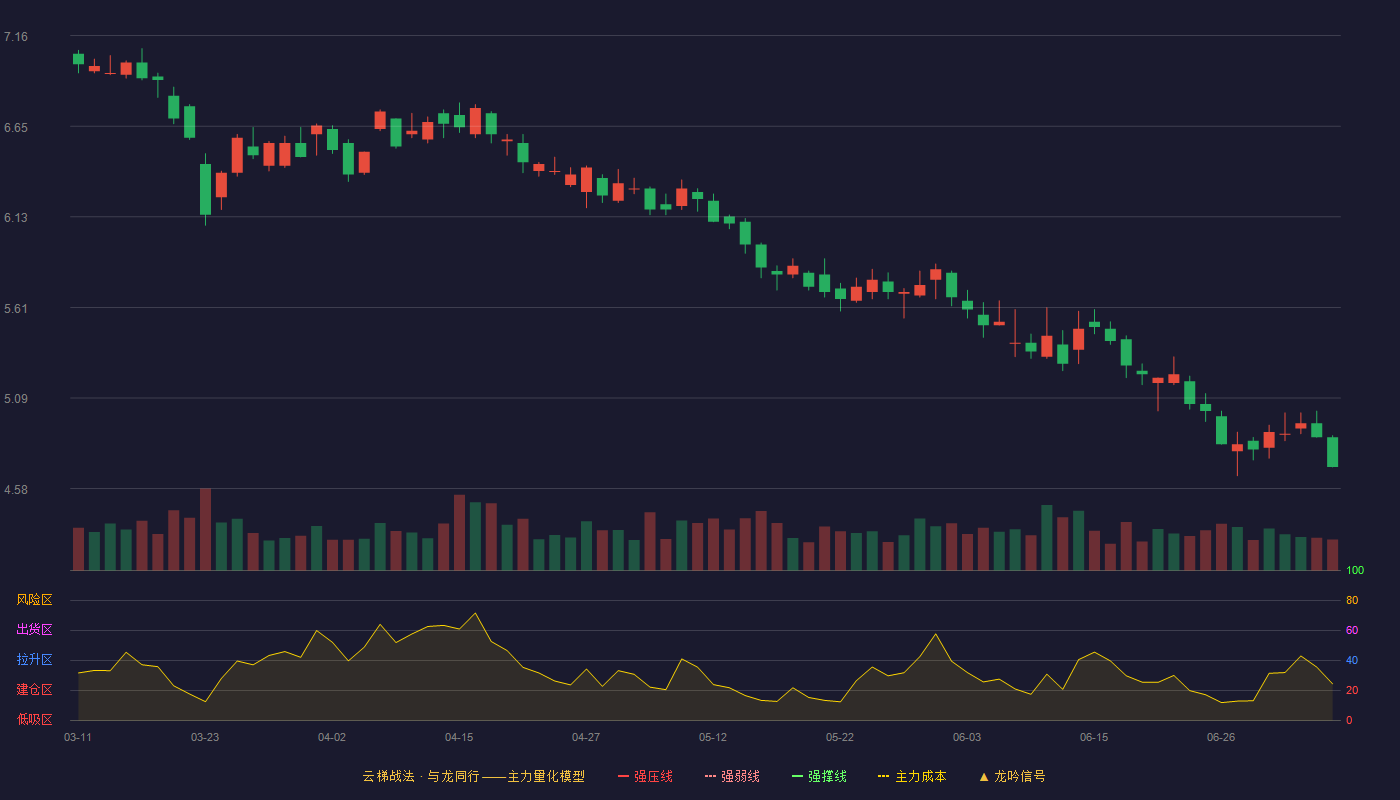
Task: Click the 7.16 price axis label
Action: click(x=16, y=37)
